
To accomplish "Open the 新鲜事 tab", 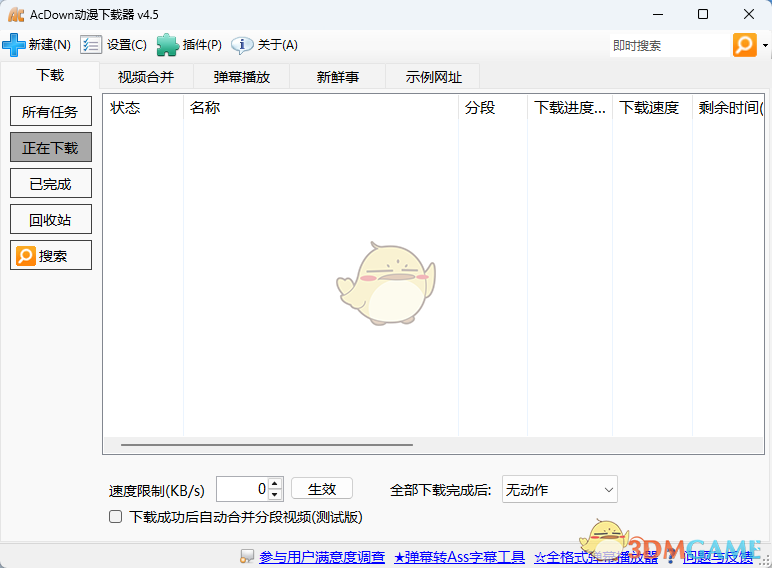I will (x=337, y=77).
